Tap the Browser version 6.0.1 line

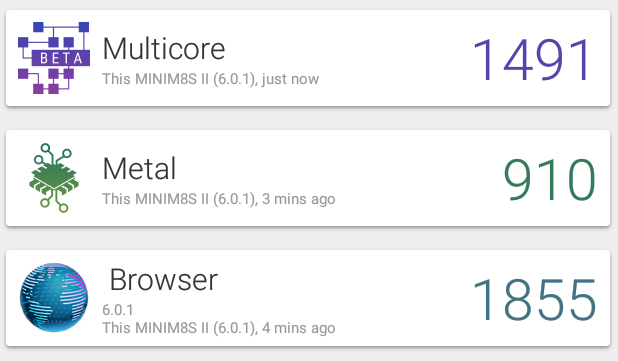point(117,310)
